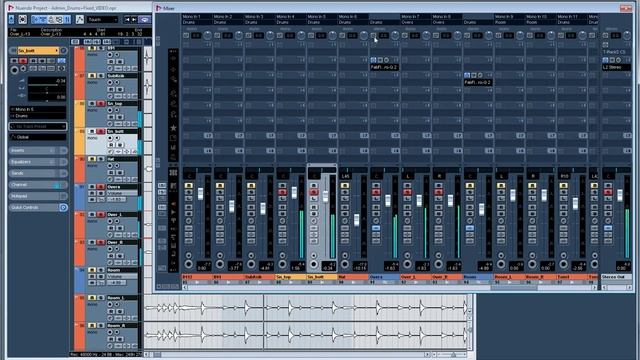Click the Quick Controls circular icon in inspector
The width and height of the screenshot is (640, 360).
pos(63,207)
